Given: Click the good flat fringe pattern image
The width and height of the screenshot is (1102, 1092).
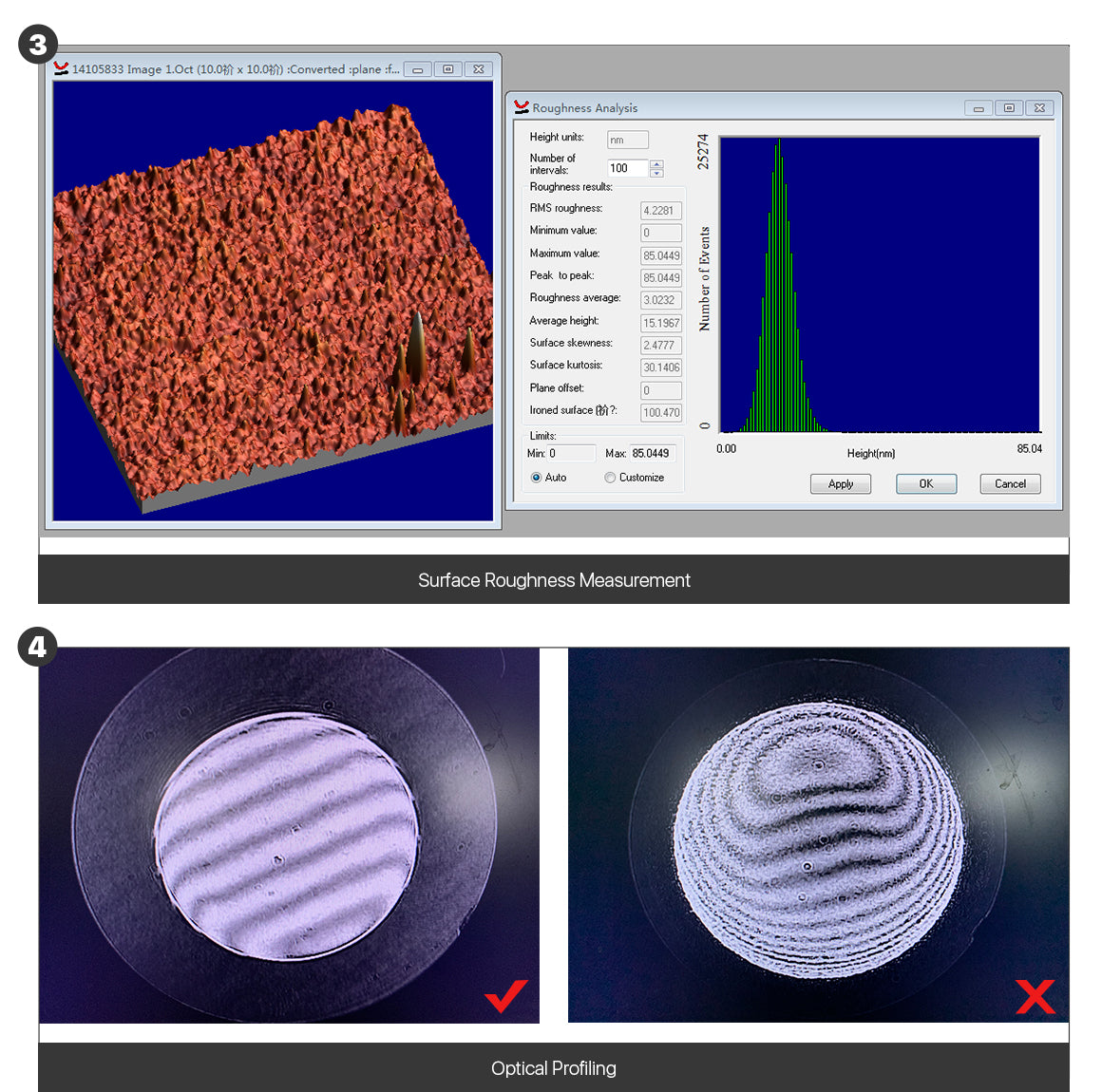Looking at the screenshot, I should [x=289, y=835].
